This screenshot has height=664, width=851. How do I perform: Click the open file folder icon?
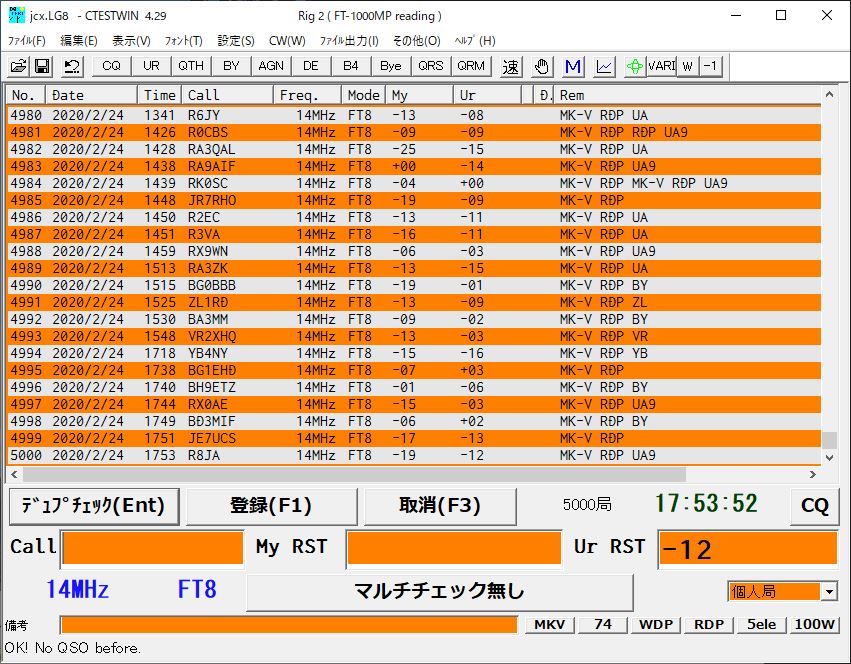click(18, 66)
